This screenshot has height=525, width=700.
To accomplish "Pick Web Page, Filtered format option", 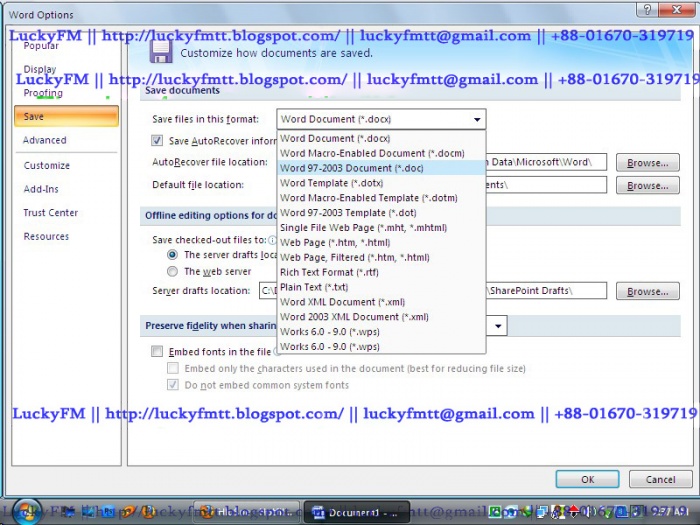I will pyautogui.click(x=381, y=257).
